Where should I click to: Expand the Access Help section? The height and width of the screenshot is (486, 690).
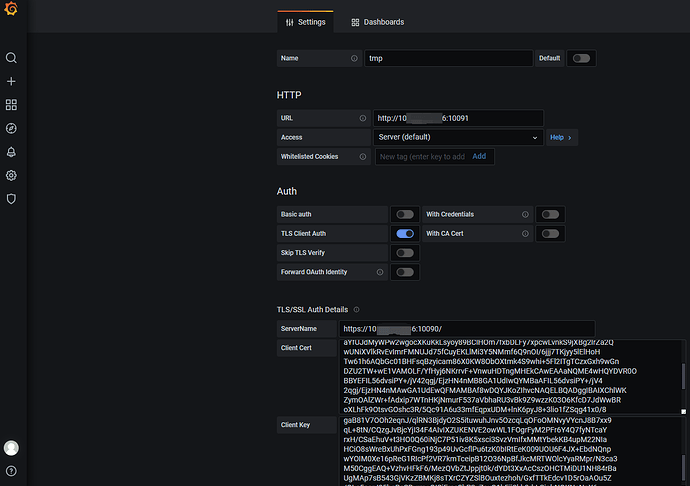pyautogui.click(x=561, y=137)
